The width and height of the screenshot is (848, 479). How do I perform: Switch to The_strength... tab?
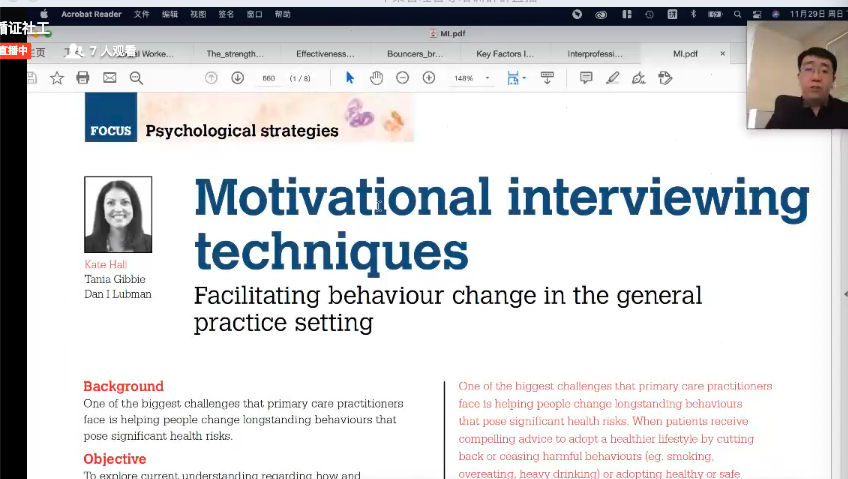(235, 54)
